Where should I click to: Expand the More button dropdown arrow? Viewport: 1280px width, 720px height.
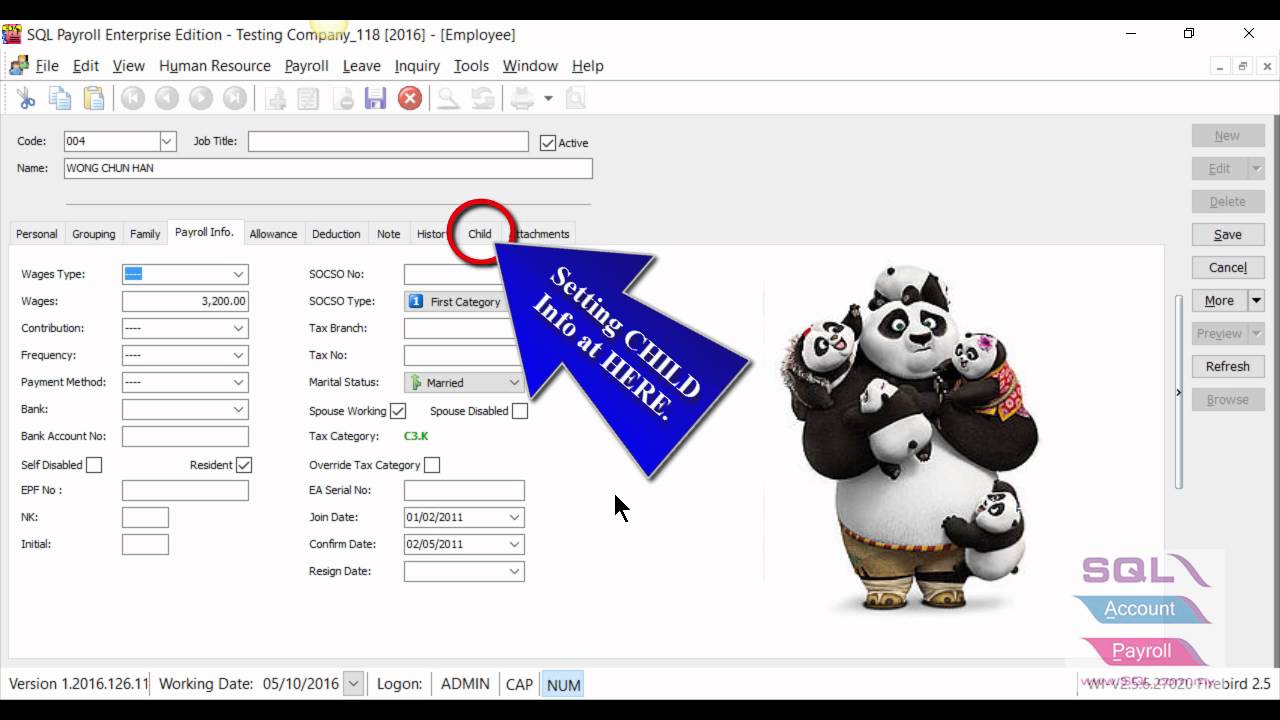tap(1257, 301)
